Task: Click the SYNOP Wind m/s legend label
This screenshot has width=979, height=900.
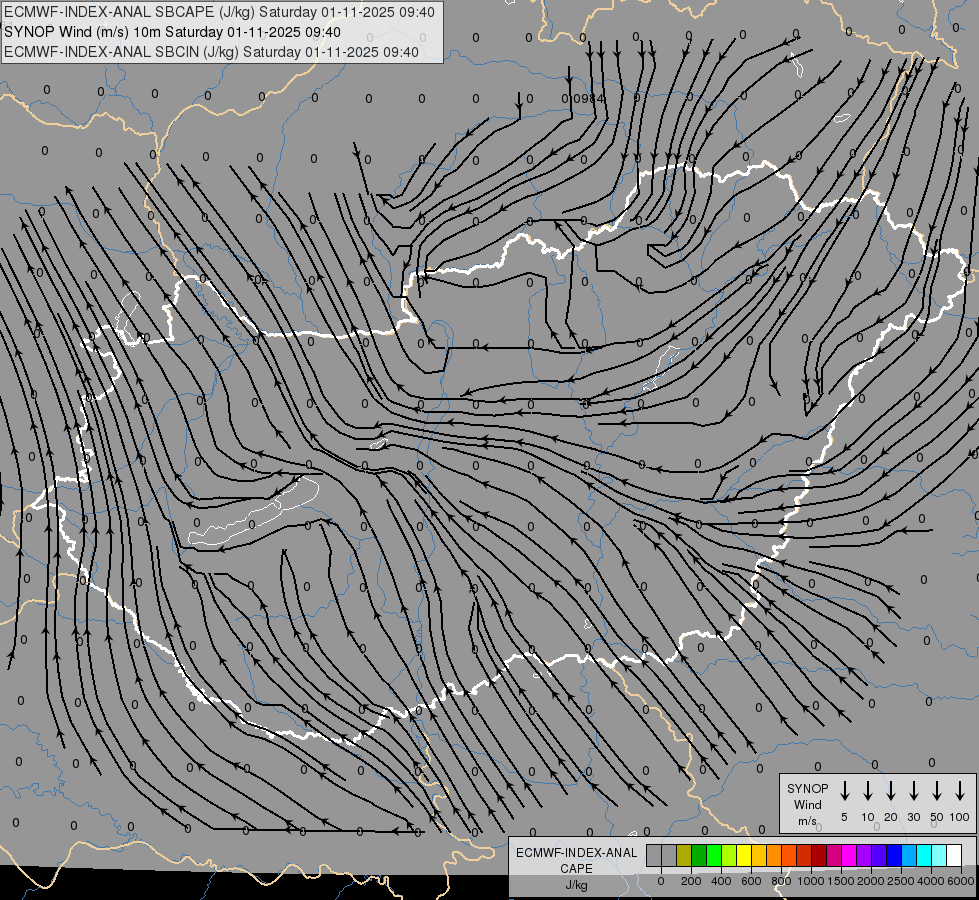Action: click(807, 804)
